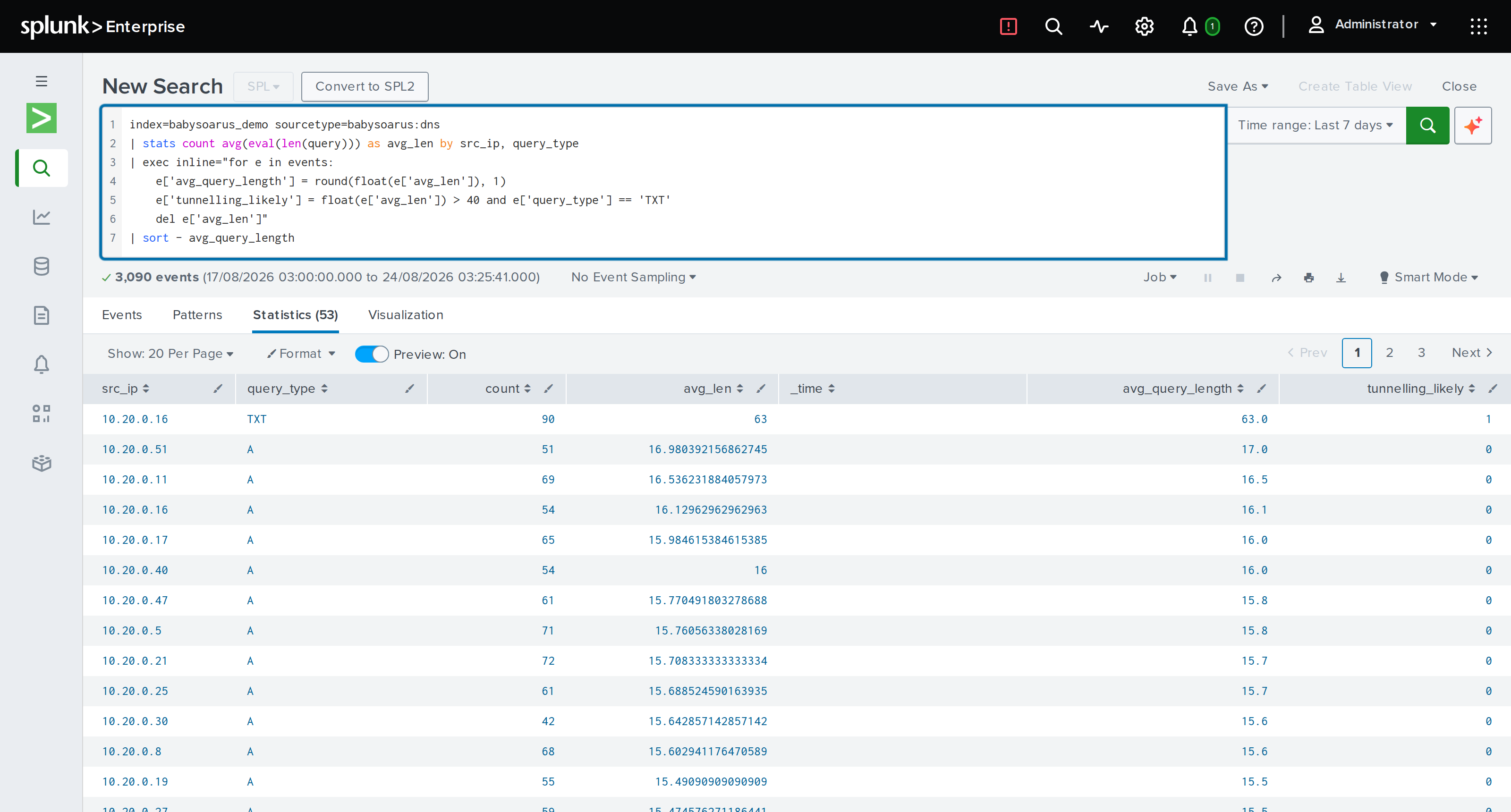Edit the avg_len column pencil icon
This screenshot has height=812, width=1511.
[761, 388]
